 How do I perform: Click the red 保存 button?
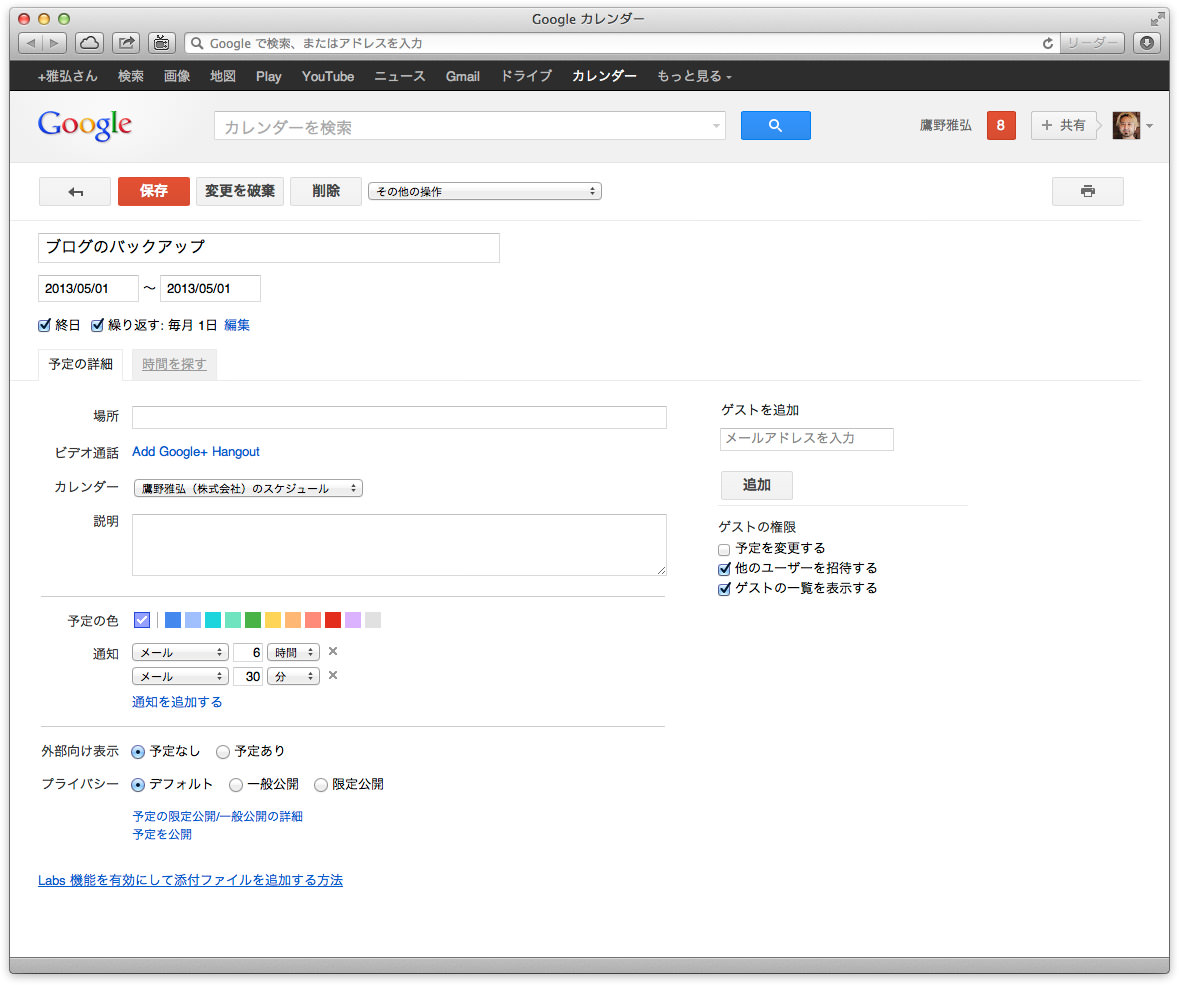[153, 192]
